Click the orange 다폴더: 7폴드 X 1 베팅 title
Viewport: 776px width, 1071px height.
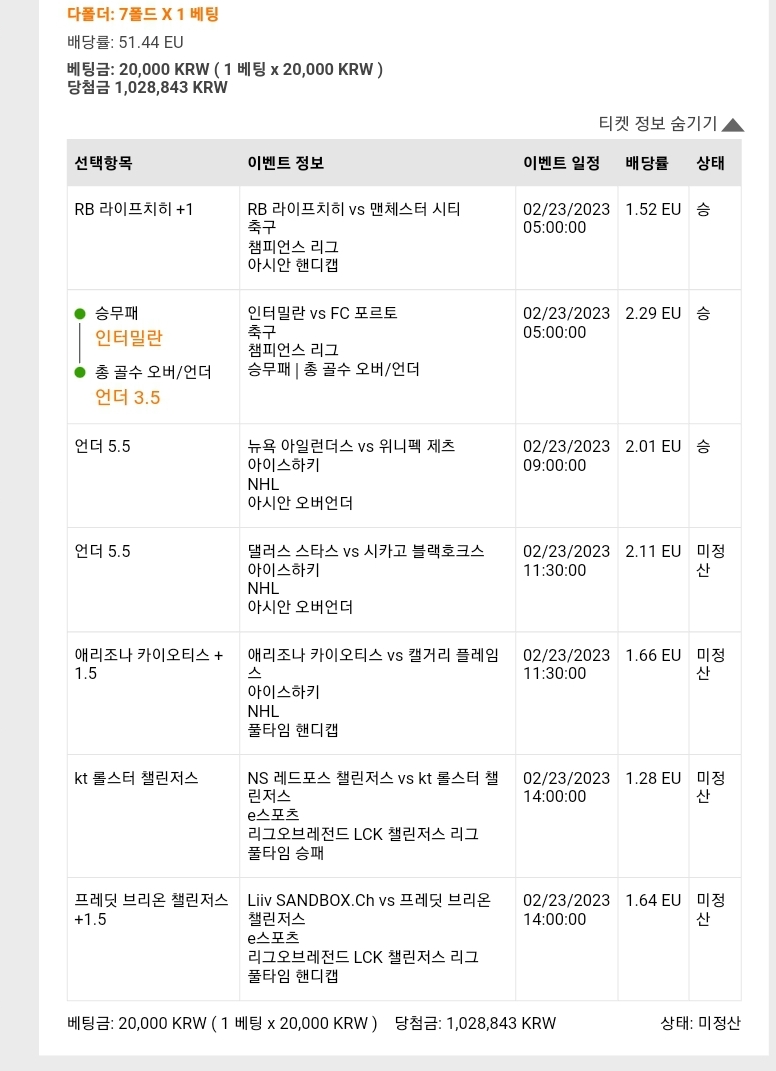tap(143, 14)
